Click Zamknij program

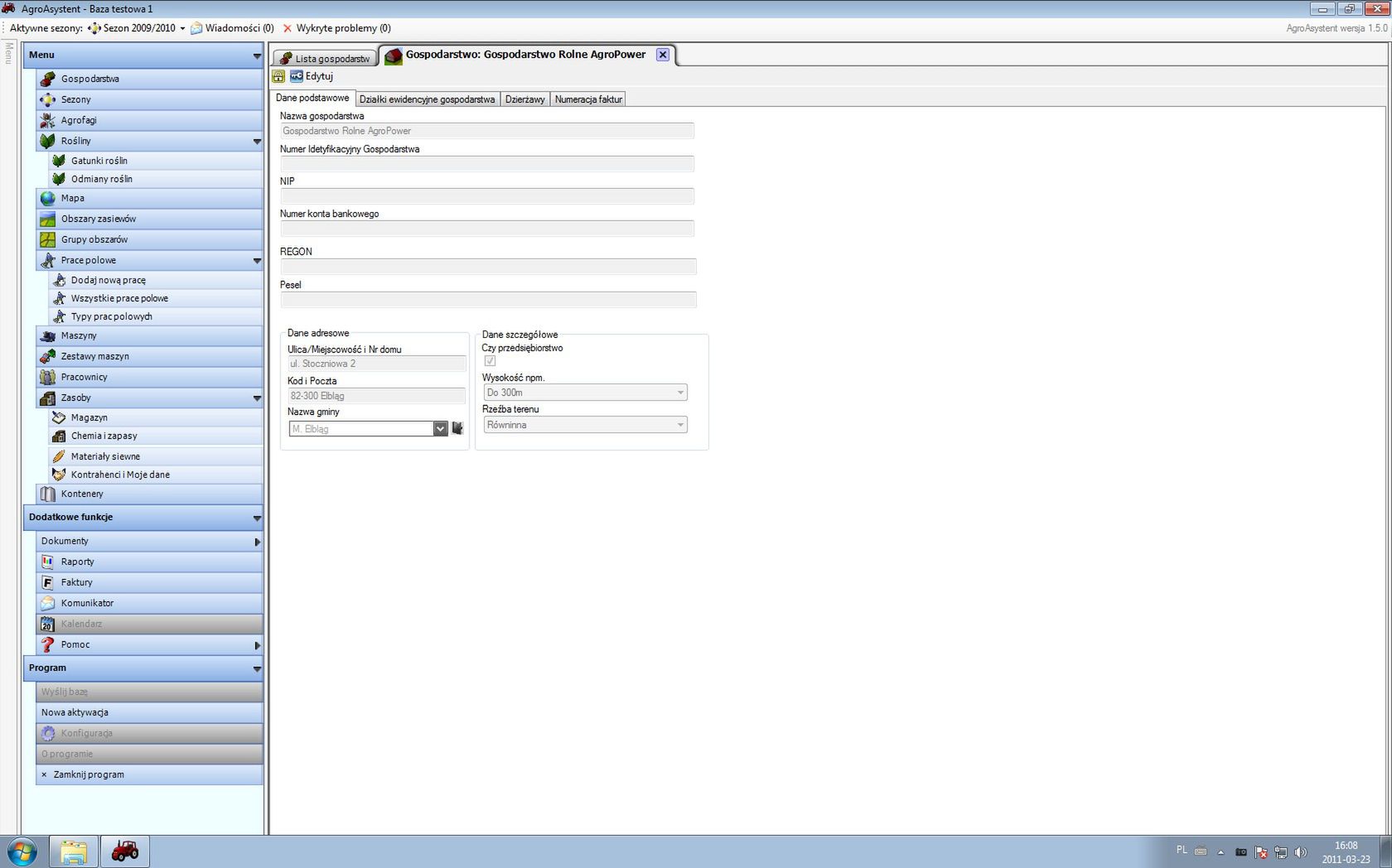pyautogui.click(x=149, y=774)
